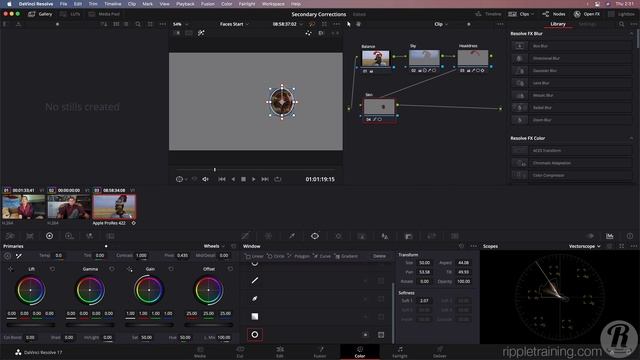
Task: Select the square gradient window shape
Action: pos(255,316)
